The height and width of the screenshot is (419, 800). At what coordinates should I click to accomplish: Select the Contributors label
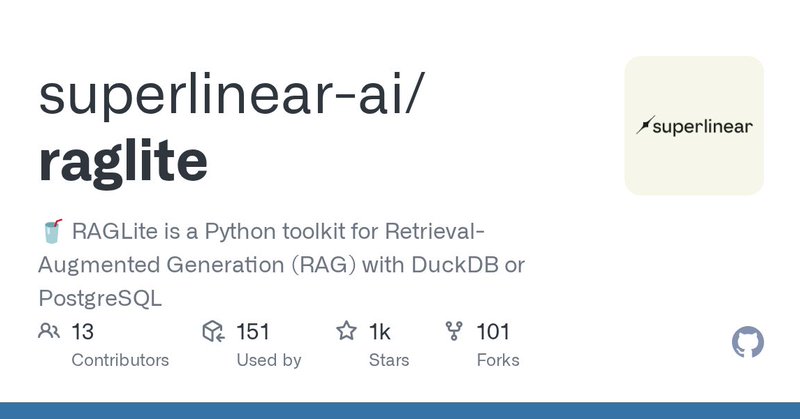pos(120,360)
